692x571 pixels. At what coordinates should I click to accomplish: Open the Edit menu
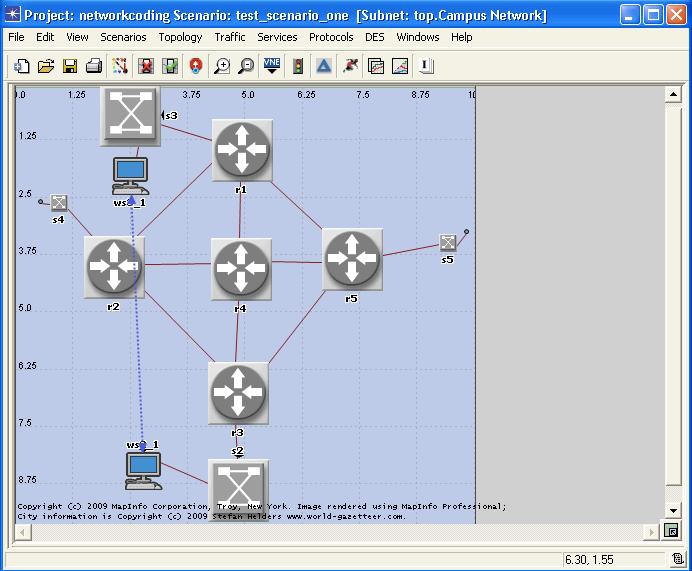tap(45, 37)
